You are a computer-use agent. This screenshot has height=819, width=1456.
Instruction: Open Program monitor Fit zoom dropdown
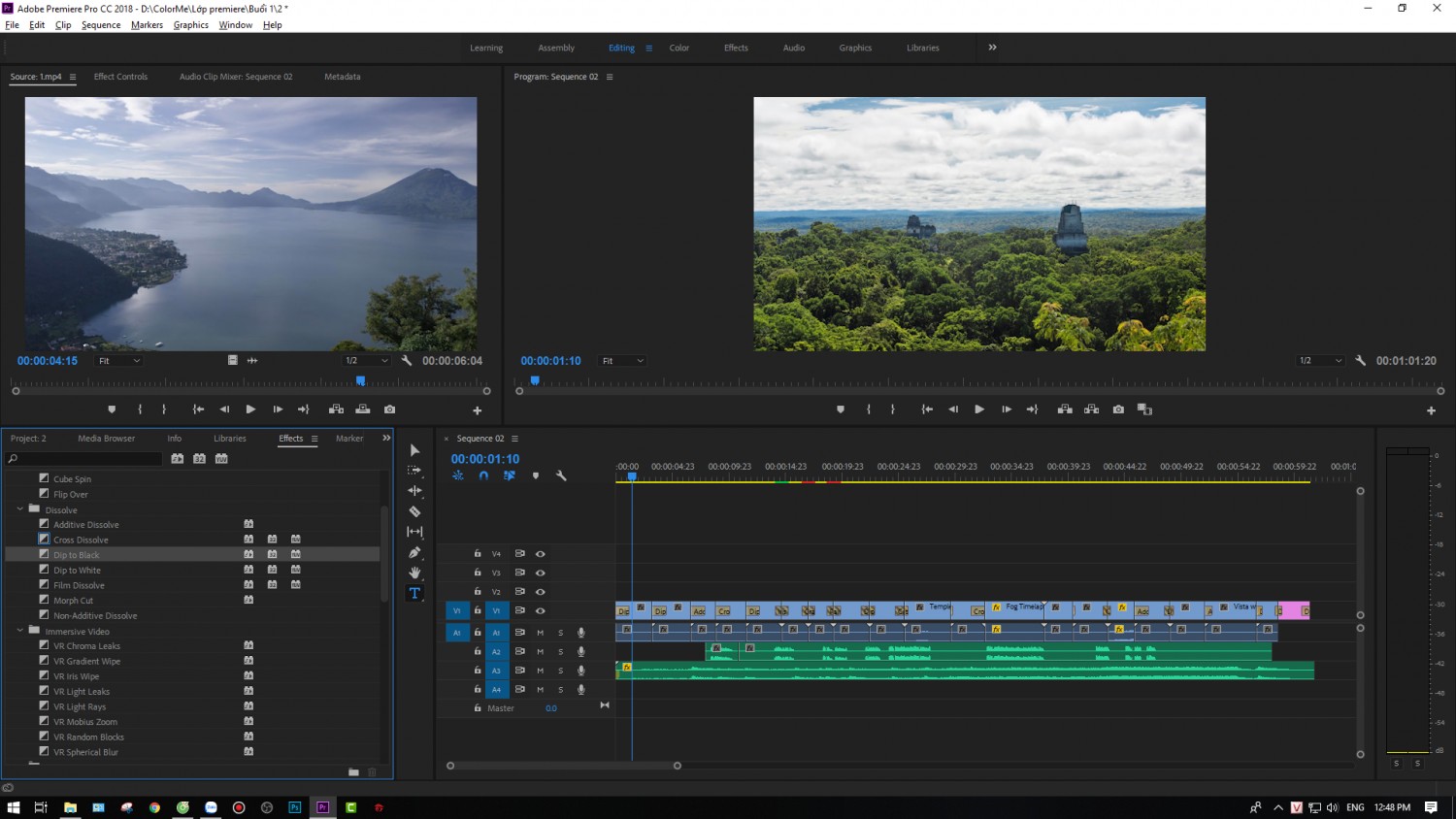click(x=622, y=361)
